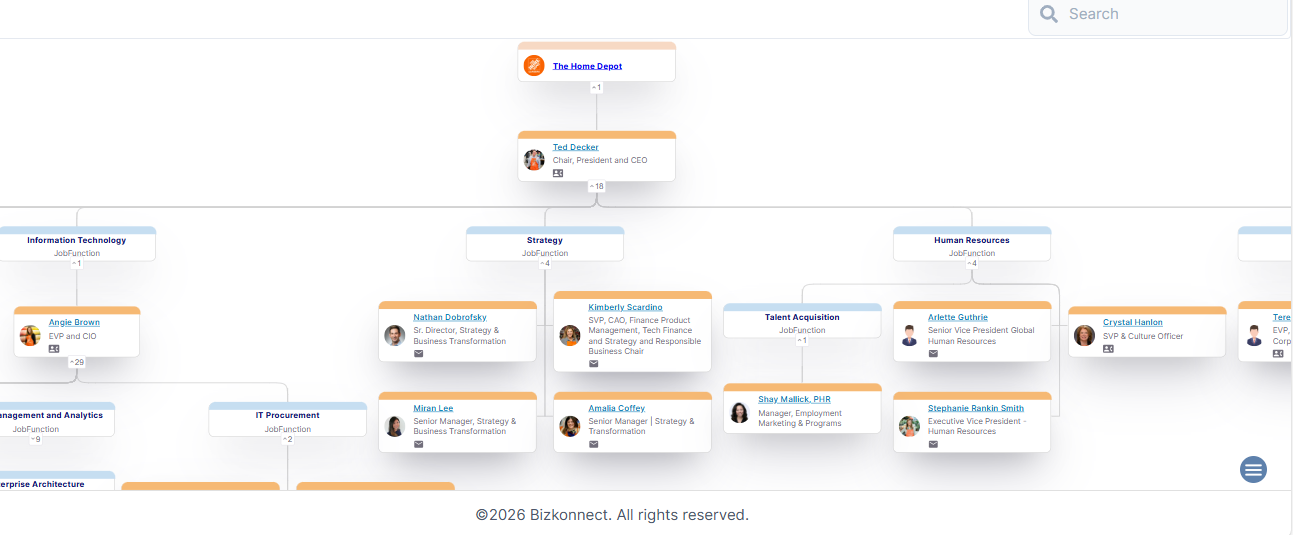Click Ted Decker's profile photo
The image size is (1293, 535).
tap(534, 160)
